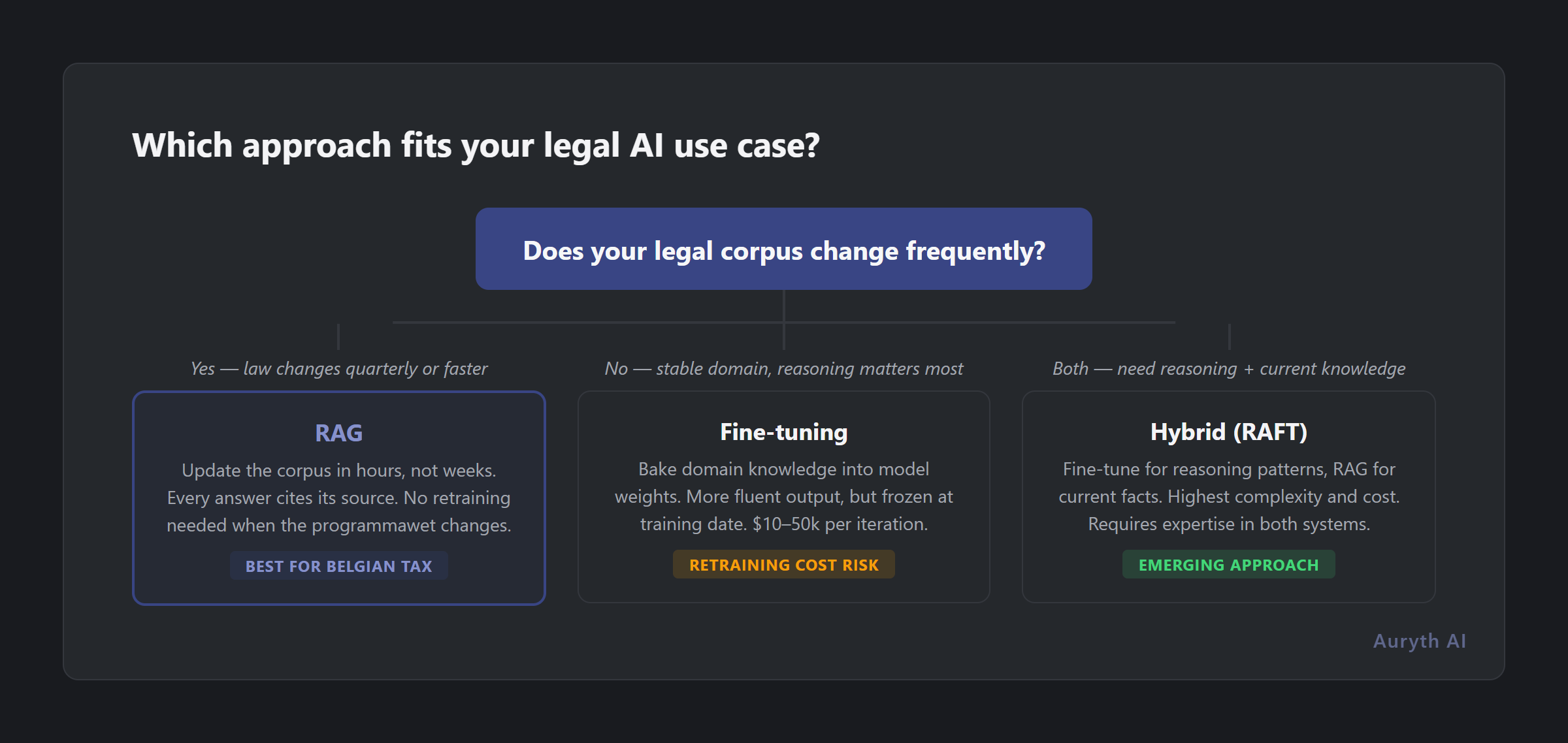The image size is (1568, 743).
Task: Click the 'RETRAINING COST RISK' badge
Action: (783, 564)
